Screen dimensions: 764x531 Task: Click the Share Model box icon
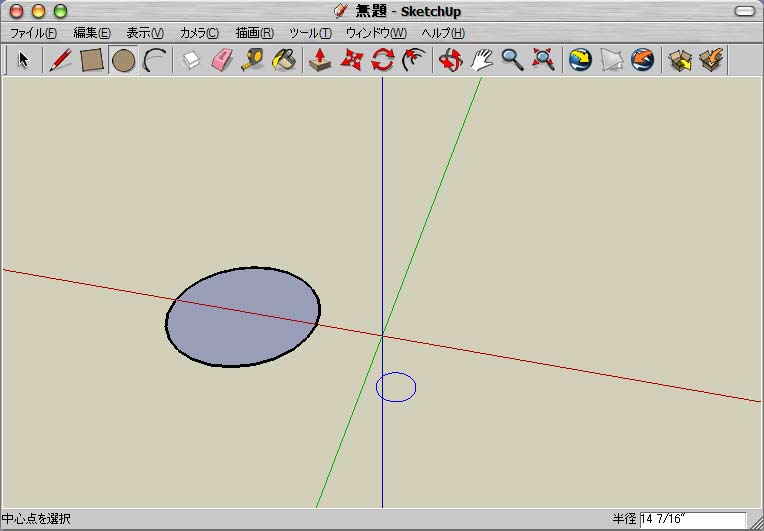coord(711,60)
